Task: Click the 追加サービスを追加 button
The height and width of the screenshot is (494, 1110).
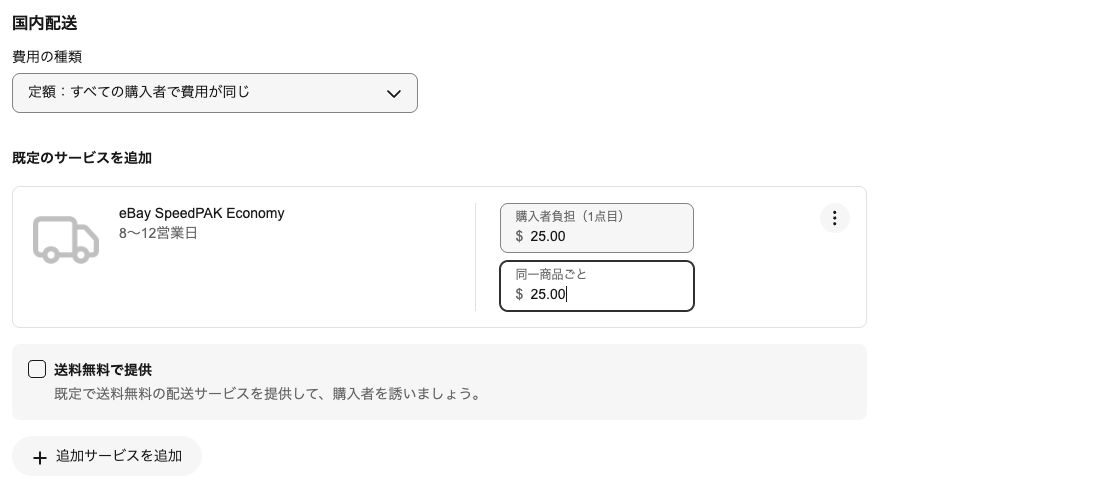Action: [107, 456]
